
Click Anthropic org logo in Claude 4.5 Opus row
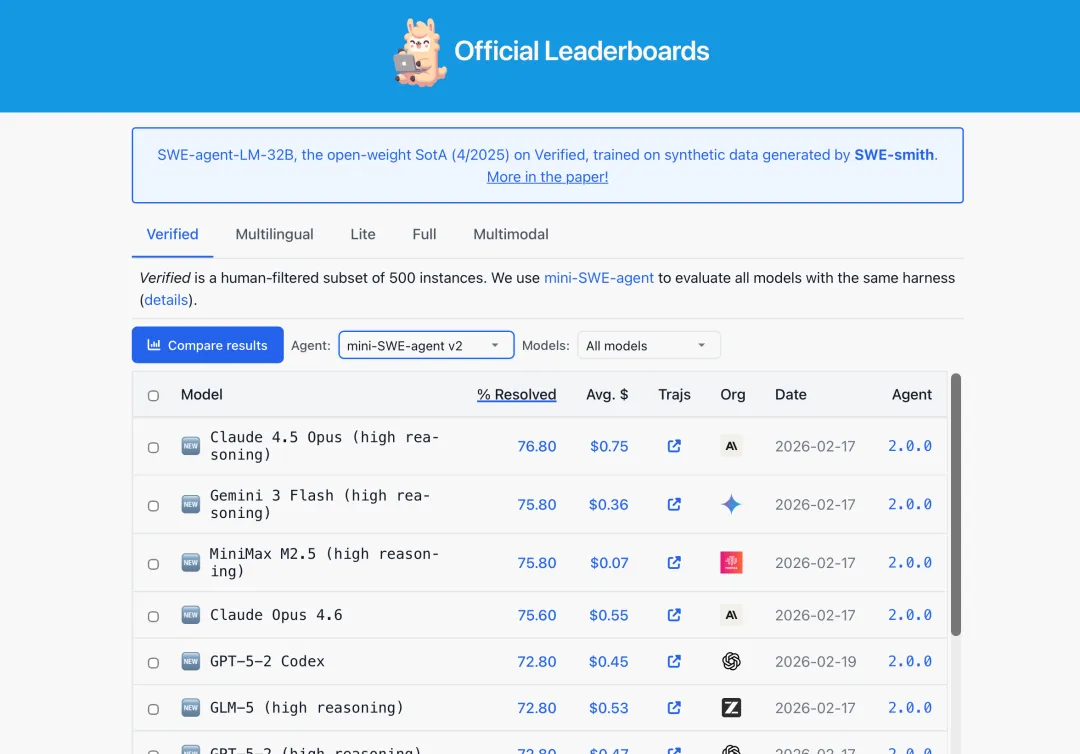pos(731,446)
